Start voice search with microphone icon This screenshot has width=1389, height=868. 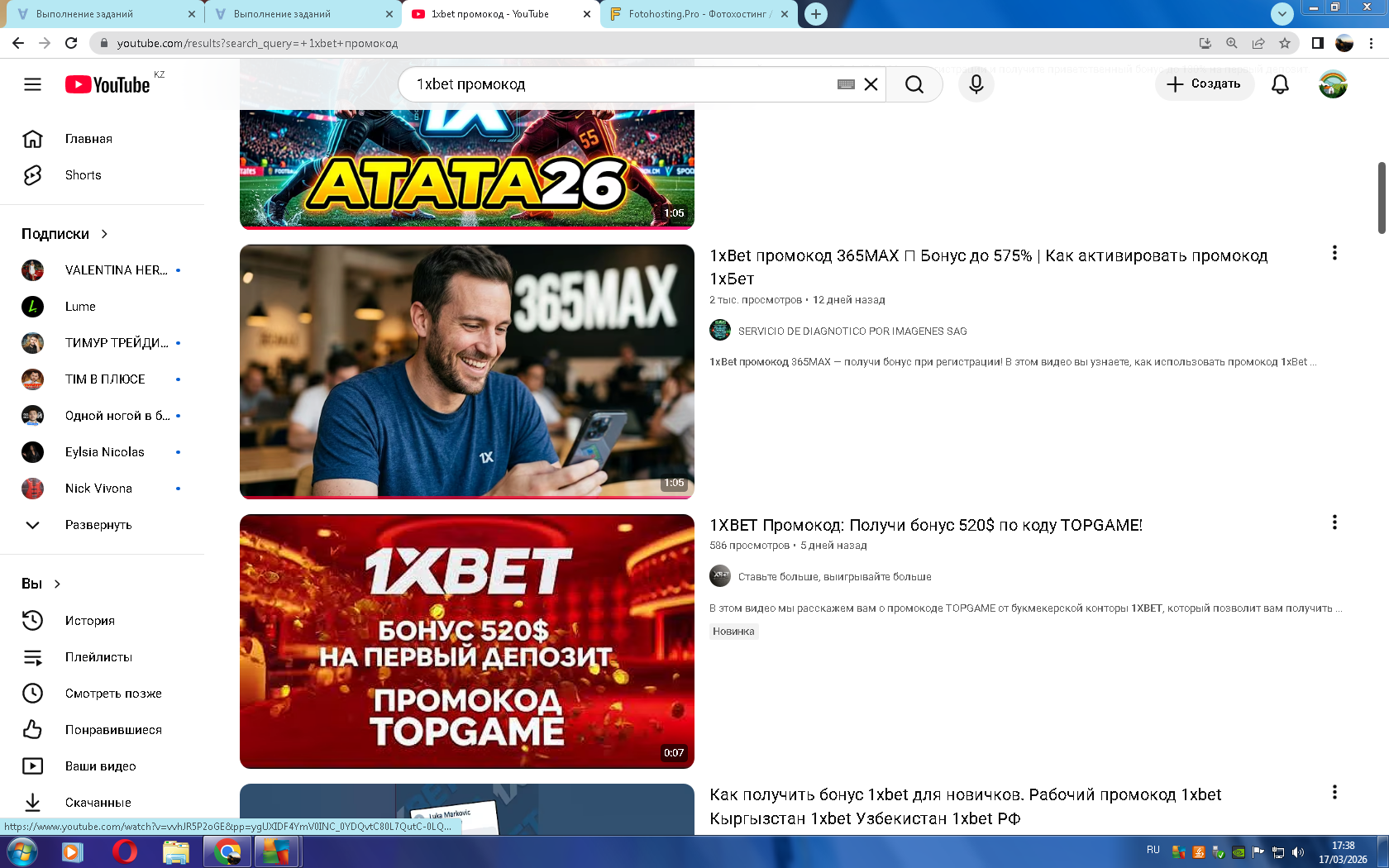coord(976,84)
